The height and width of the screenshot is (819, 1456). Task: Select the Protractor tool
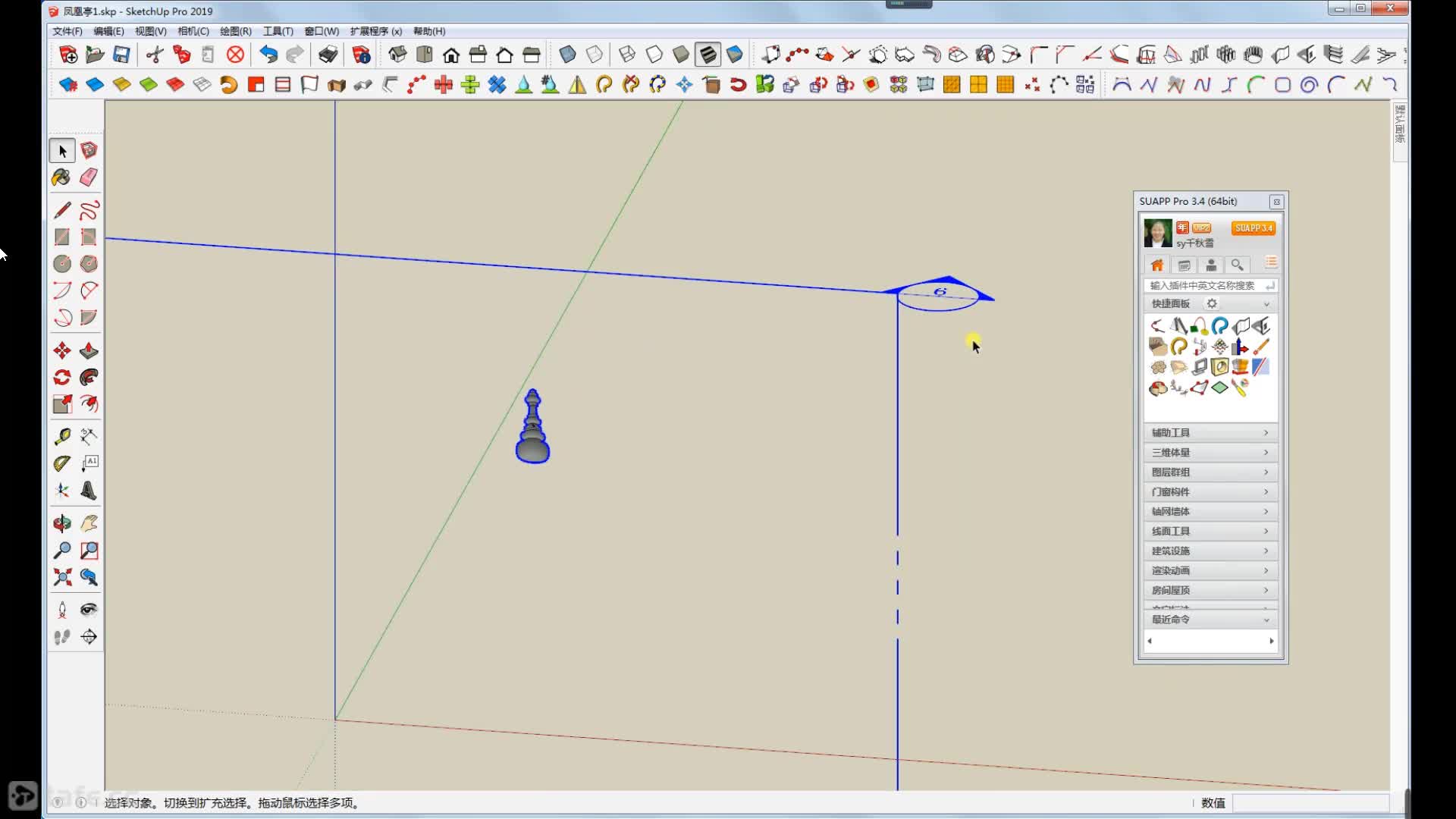[62, 463]
